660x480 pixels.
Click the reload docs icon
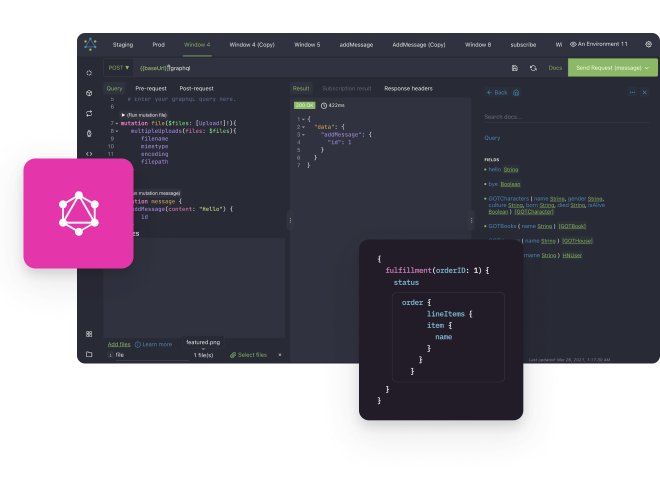point(533,68)
